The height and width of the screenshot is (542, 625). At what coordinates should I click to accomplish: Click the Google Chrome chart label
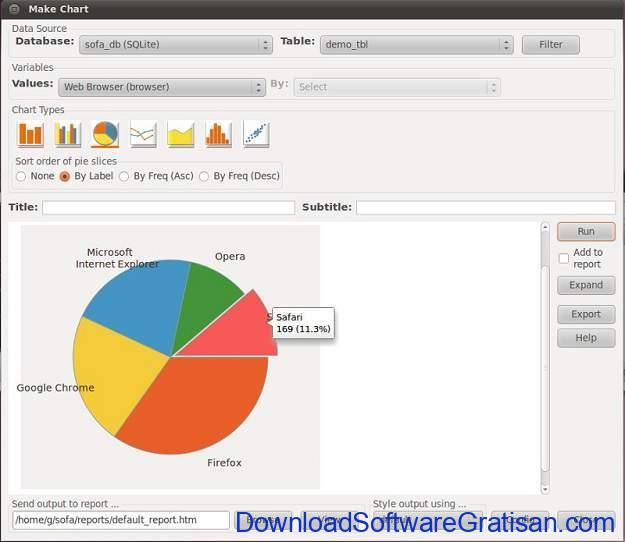tap(55, 388)
